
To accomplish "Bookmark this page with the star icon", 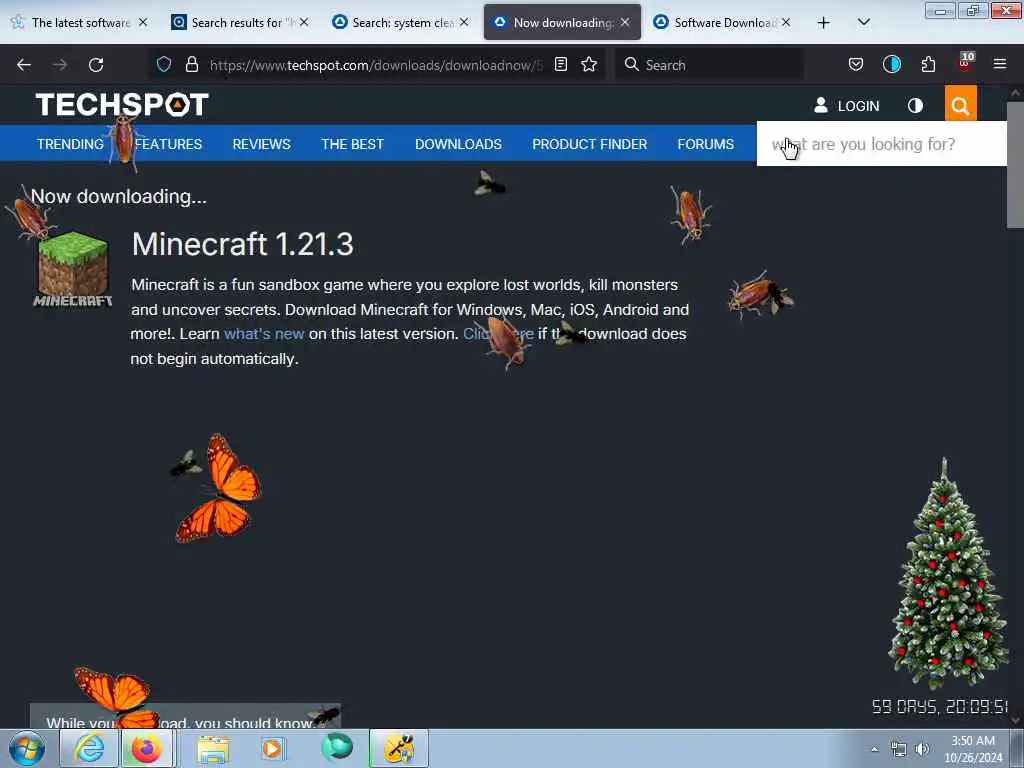I will coord(589,64).
